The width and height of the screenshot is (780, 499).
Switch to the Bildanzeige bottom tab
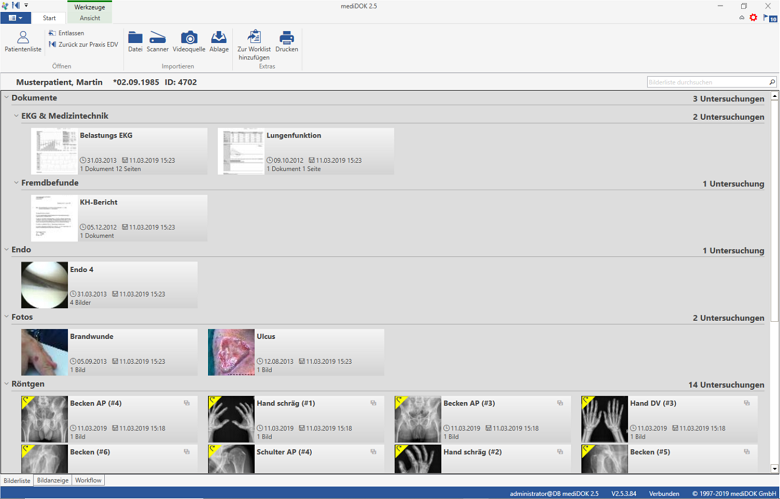(x=53, y=480)
